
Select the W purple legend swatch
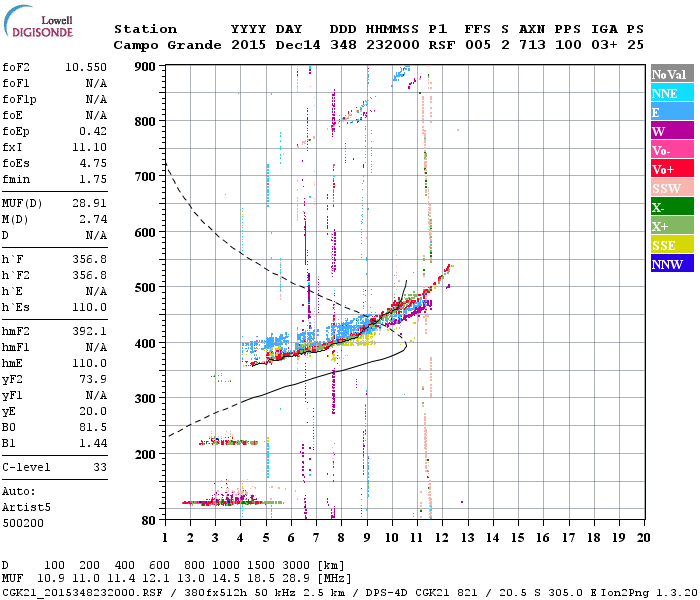(x=672, y=131)
